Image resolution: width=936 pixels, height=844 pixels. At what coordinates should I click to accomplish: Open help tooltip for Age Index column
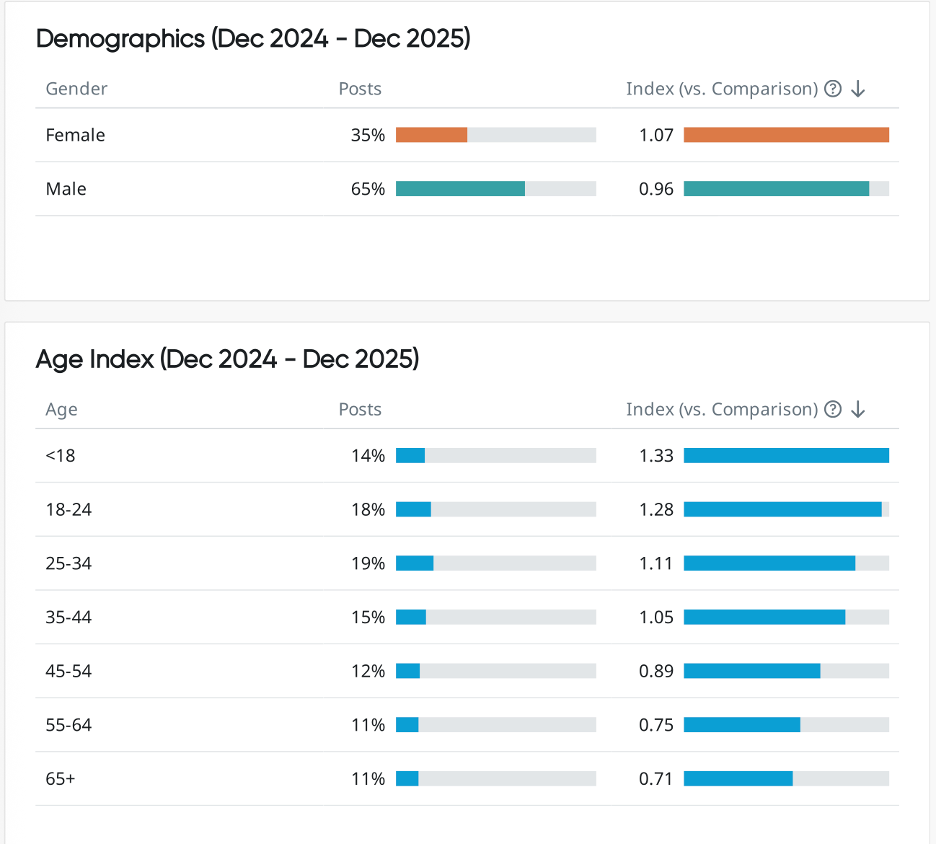click(833, 409)
